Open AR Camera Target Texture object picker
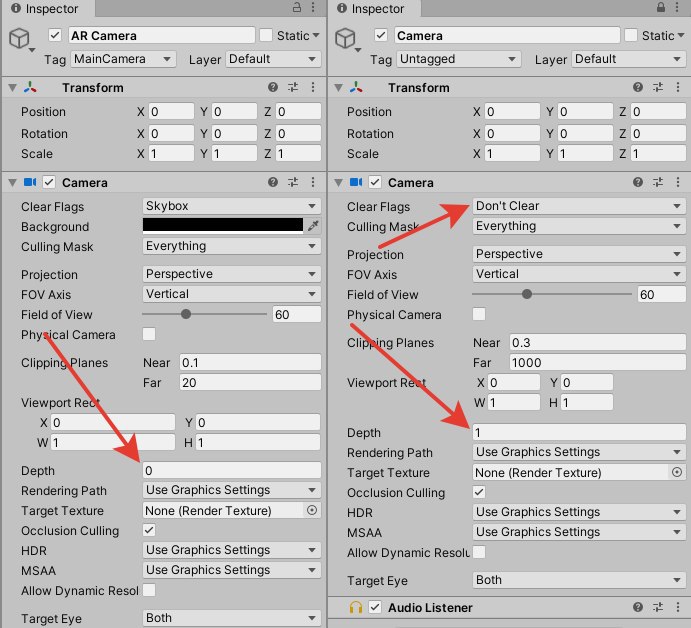This screenshot has height=628, width=691. (312, 510)
